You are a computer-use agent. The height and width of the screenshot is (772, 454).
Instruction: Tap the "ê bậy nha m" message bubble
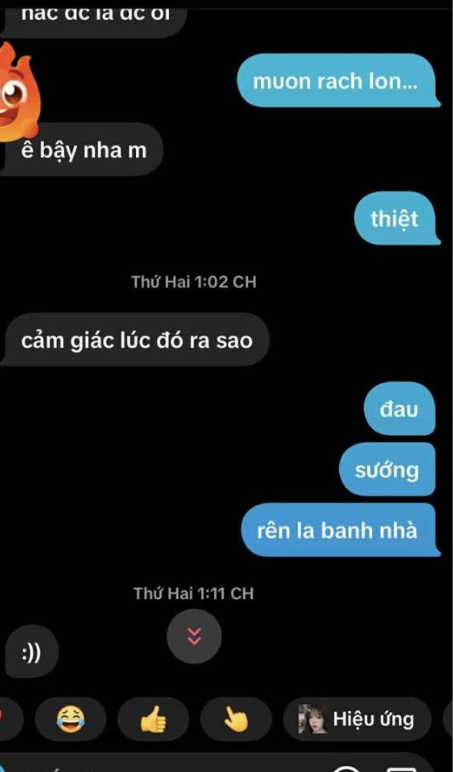click(82, 149)
